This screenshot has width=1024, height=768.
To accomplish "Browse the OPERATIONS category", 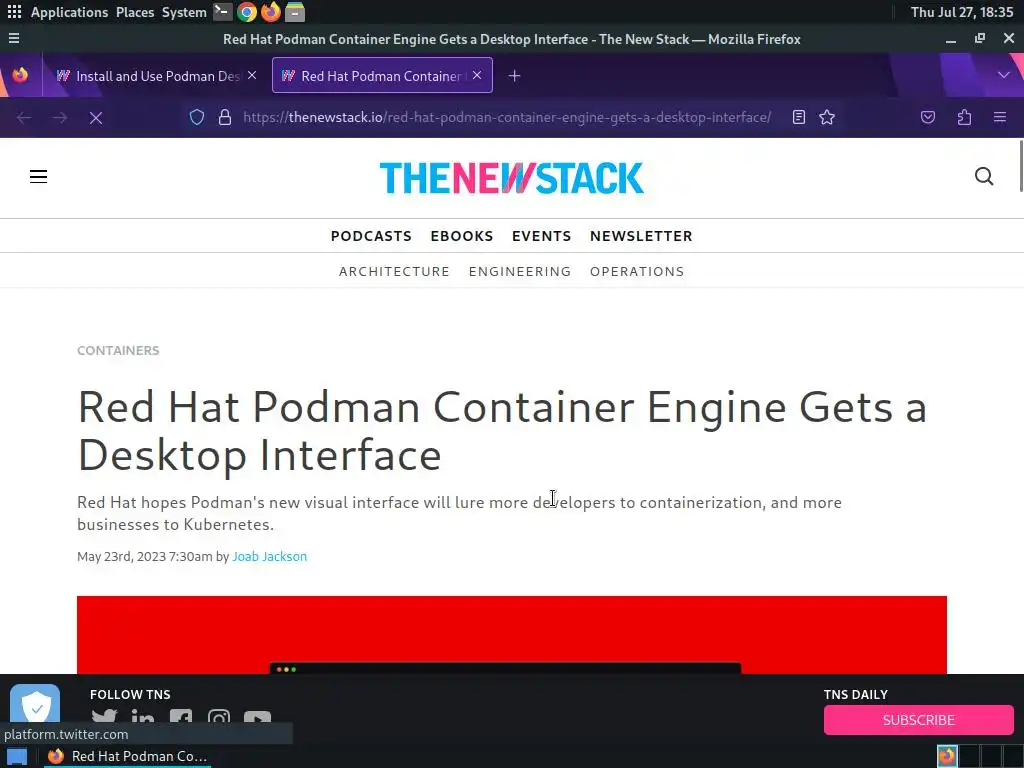I will pos(637,271).
